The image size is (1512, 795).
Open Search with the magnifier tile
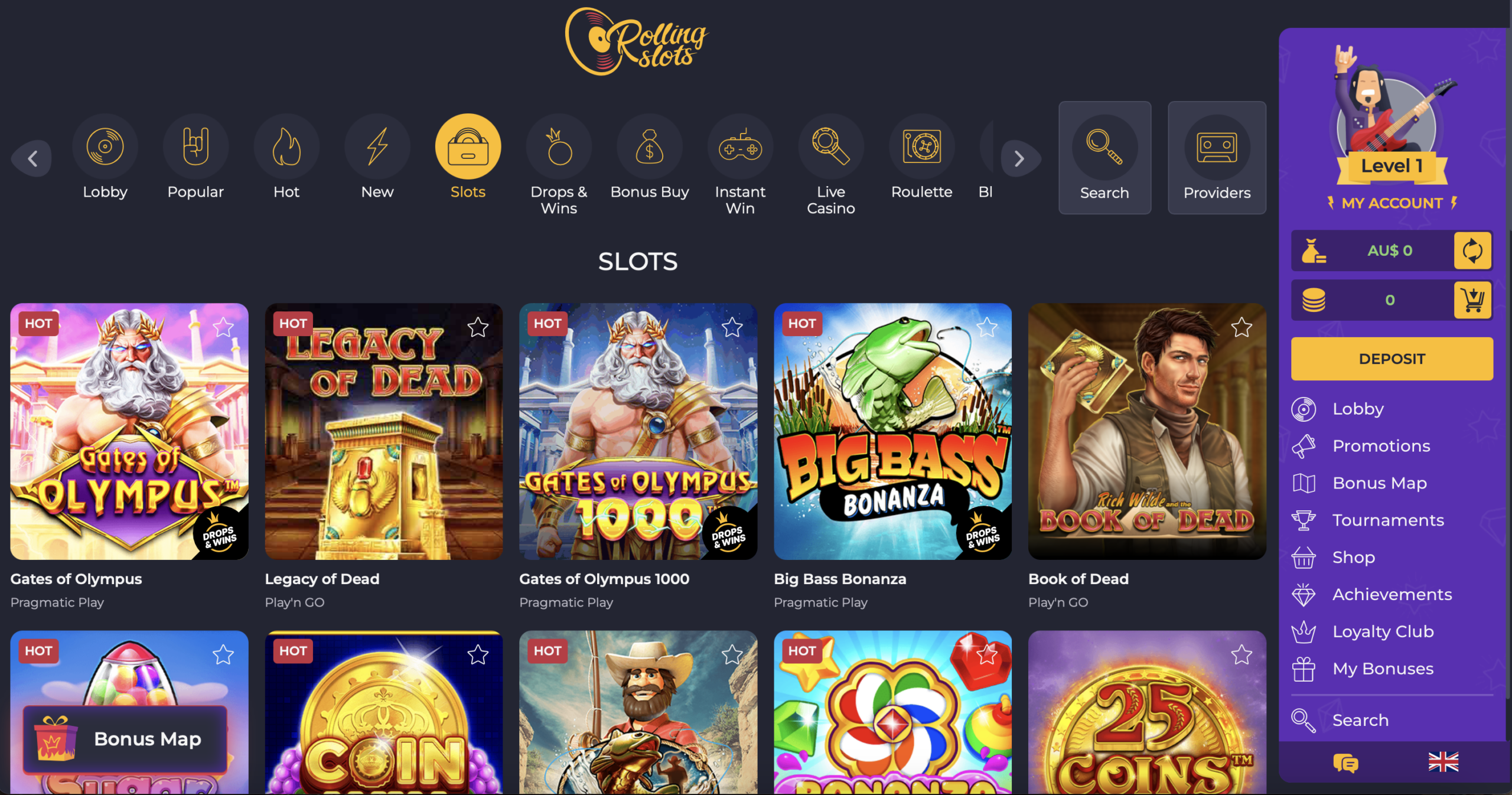1104,158
